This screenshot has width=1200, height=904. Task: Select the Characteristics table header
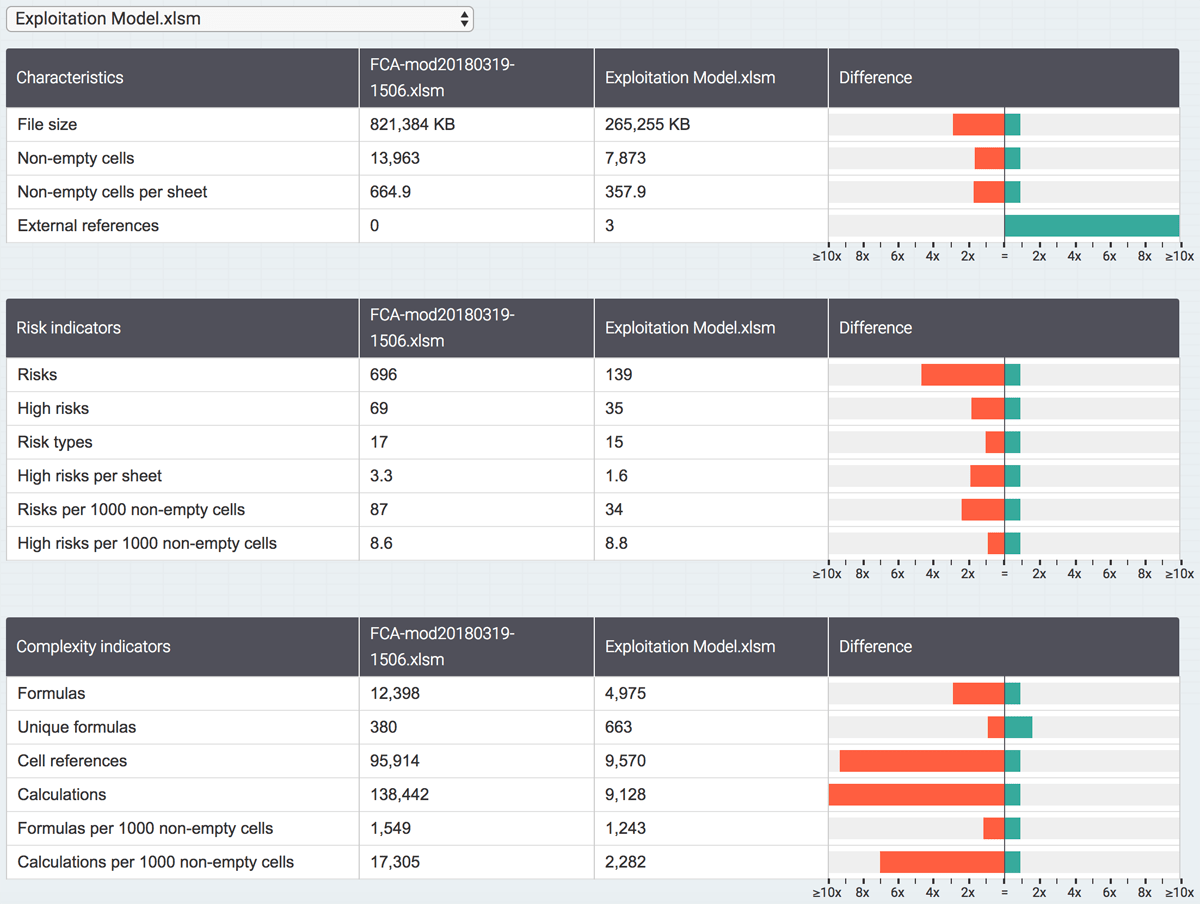click(70, 77)
